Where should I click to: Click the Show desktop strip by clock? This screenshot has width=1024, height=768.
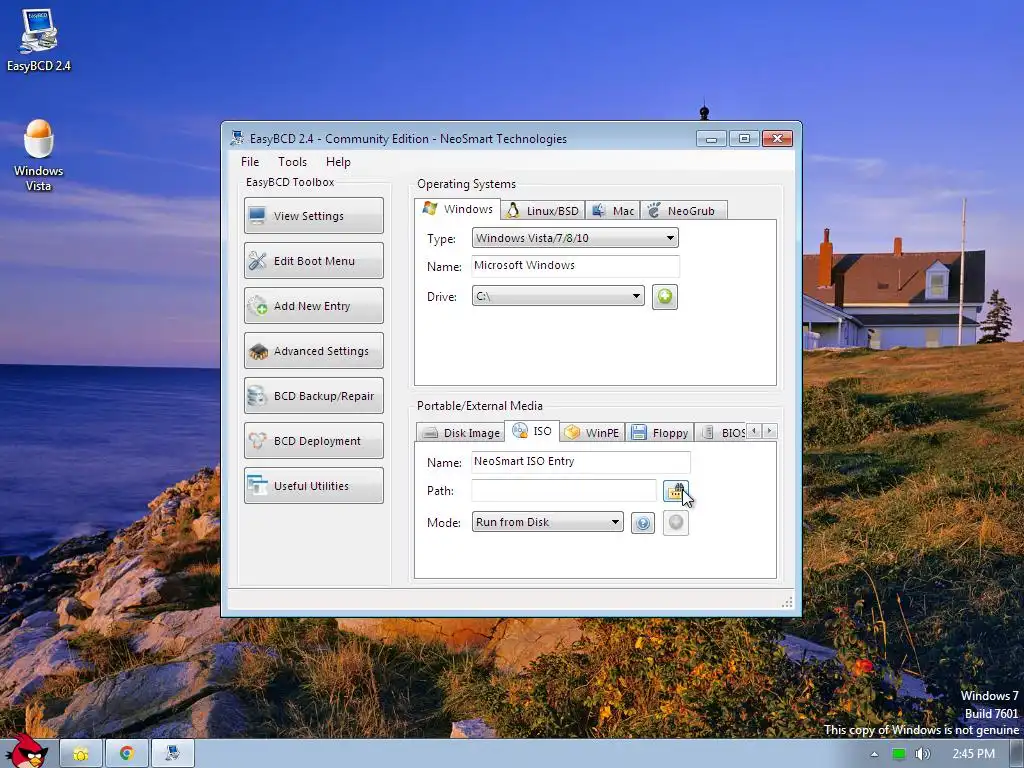[x=1017, y=754]
